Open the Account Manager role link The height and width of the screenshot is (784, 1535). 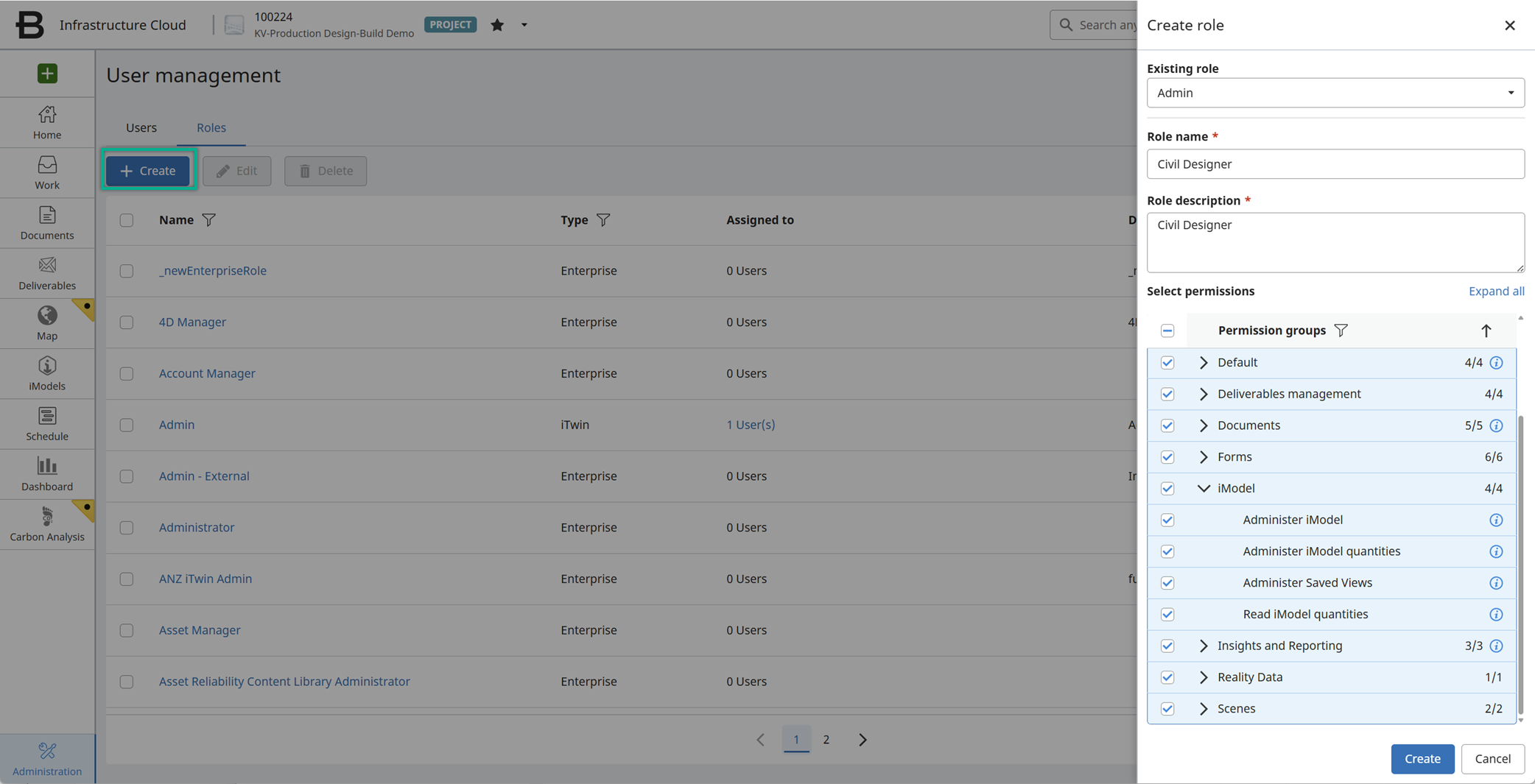click(x=207, y=373)
